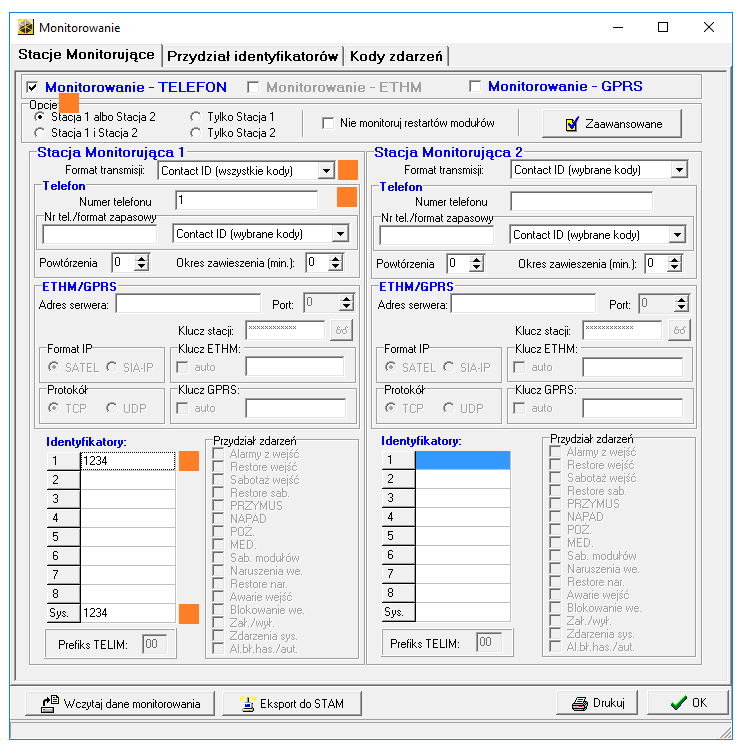Reveal station 2 key with glasses icon
Screen dimensions: 744x746
(680, 330)
